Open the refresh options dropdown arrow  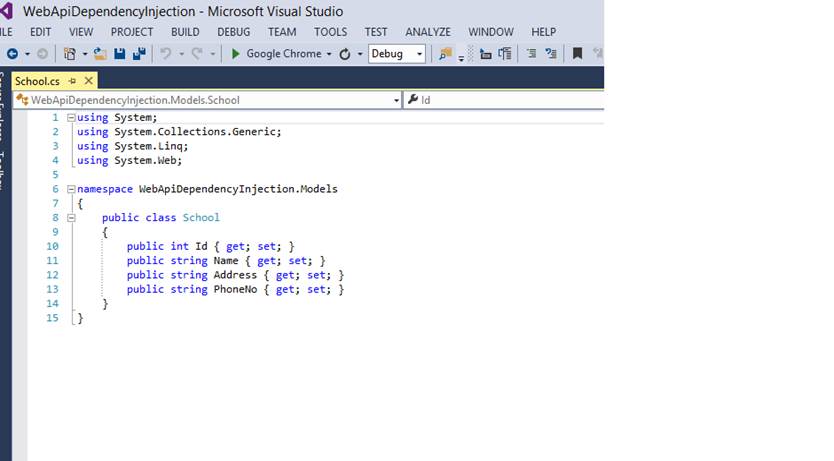pyautogui.click(x=360, y=54)
